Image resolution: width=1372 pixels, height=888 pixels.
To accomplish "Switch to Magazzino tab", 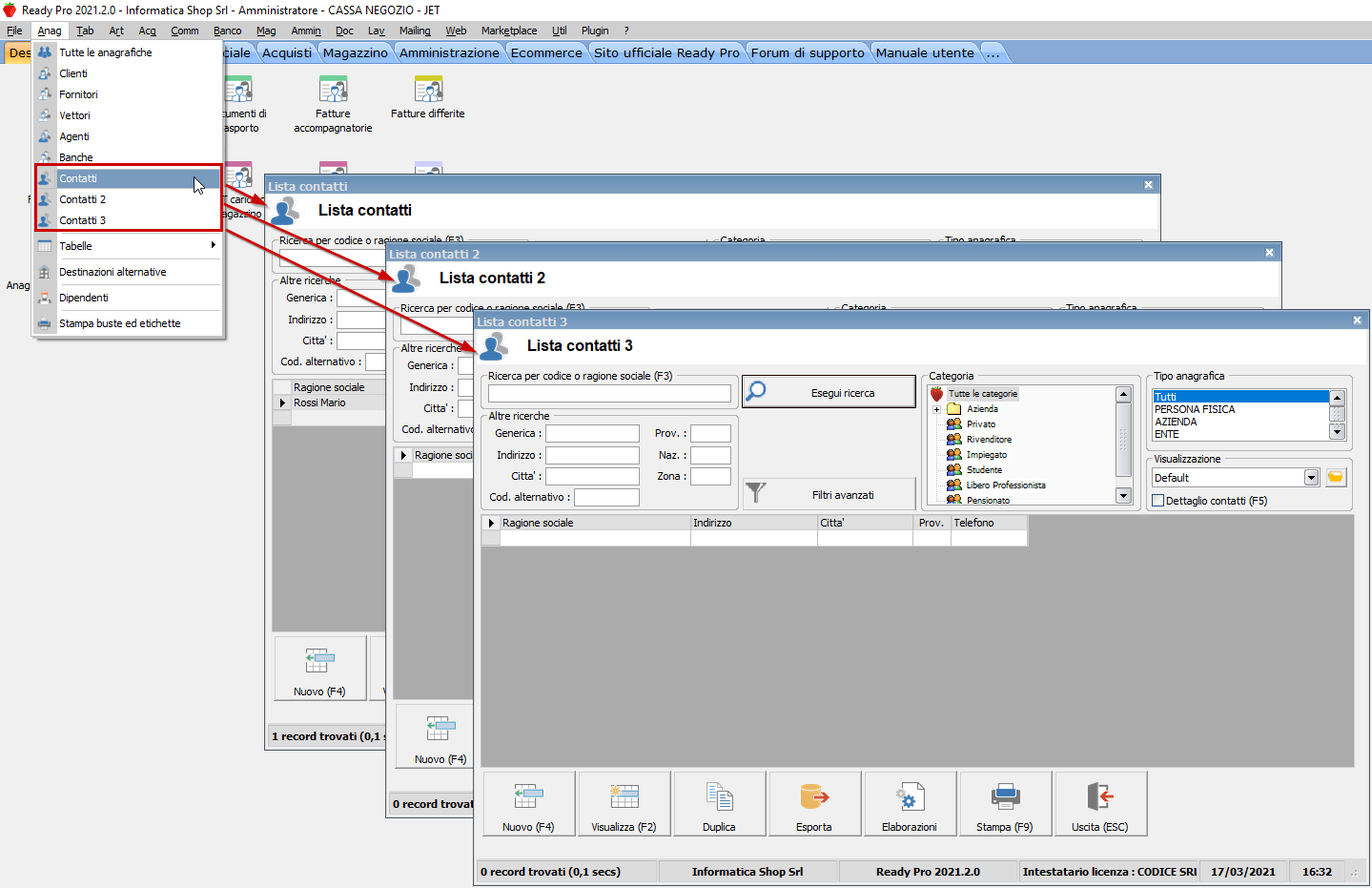I will click(x=355, y=52).
